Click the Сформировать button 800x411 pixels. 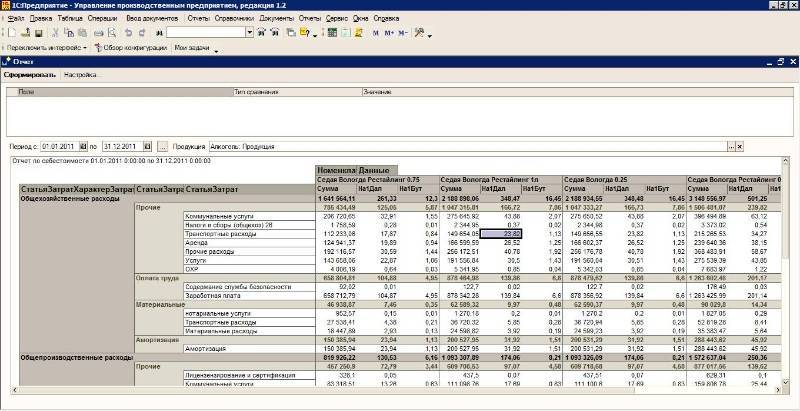[29, 75]
